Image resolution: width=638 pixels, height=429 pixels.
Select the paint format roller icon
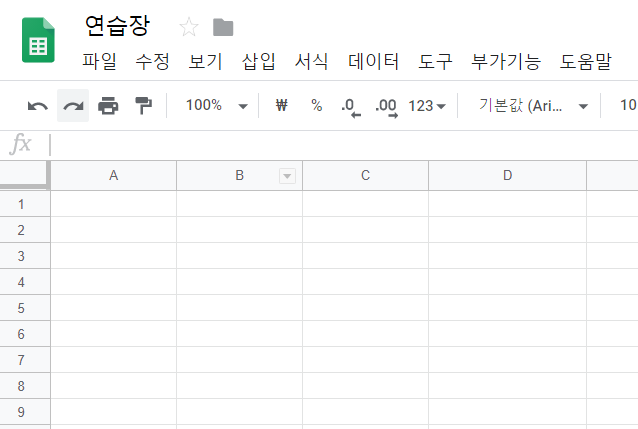pyautogui.click(x=143, y=106)
